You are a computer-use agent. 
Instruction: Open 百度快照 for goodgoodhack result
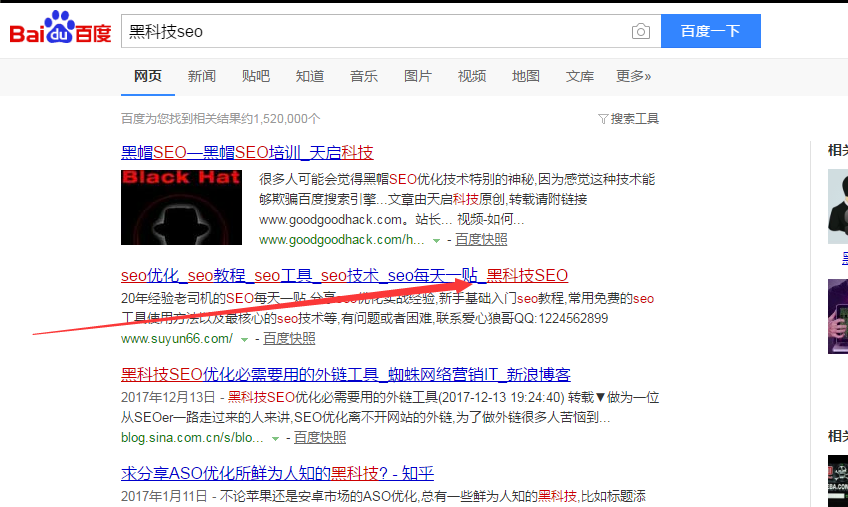[481, 240]
